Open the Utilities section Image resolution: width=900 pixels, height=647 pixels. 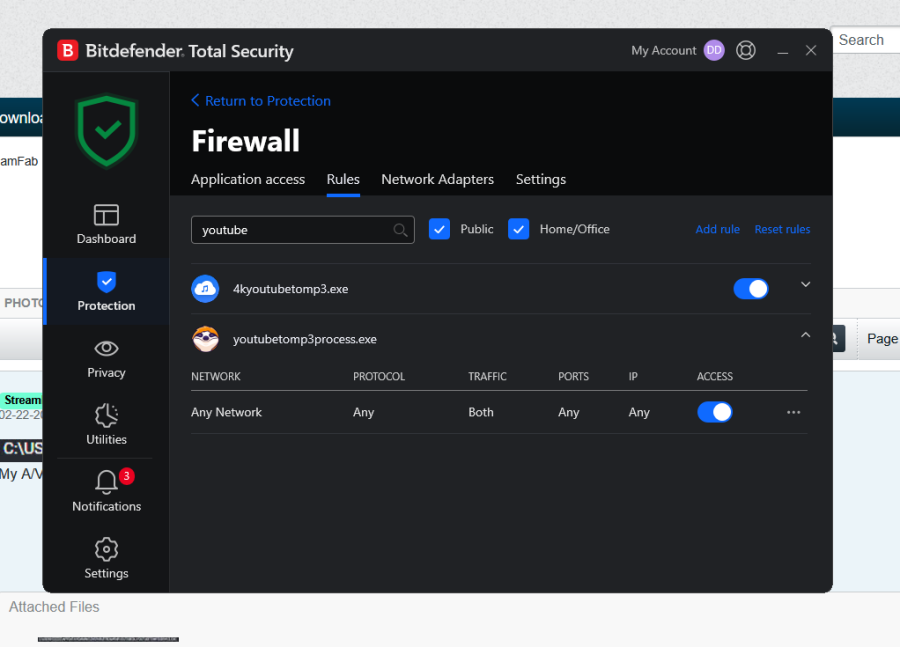[x=106, y=416]
